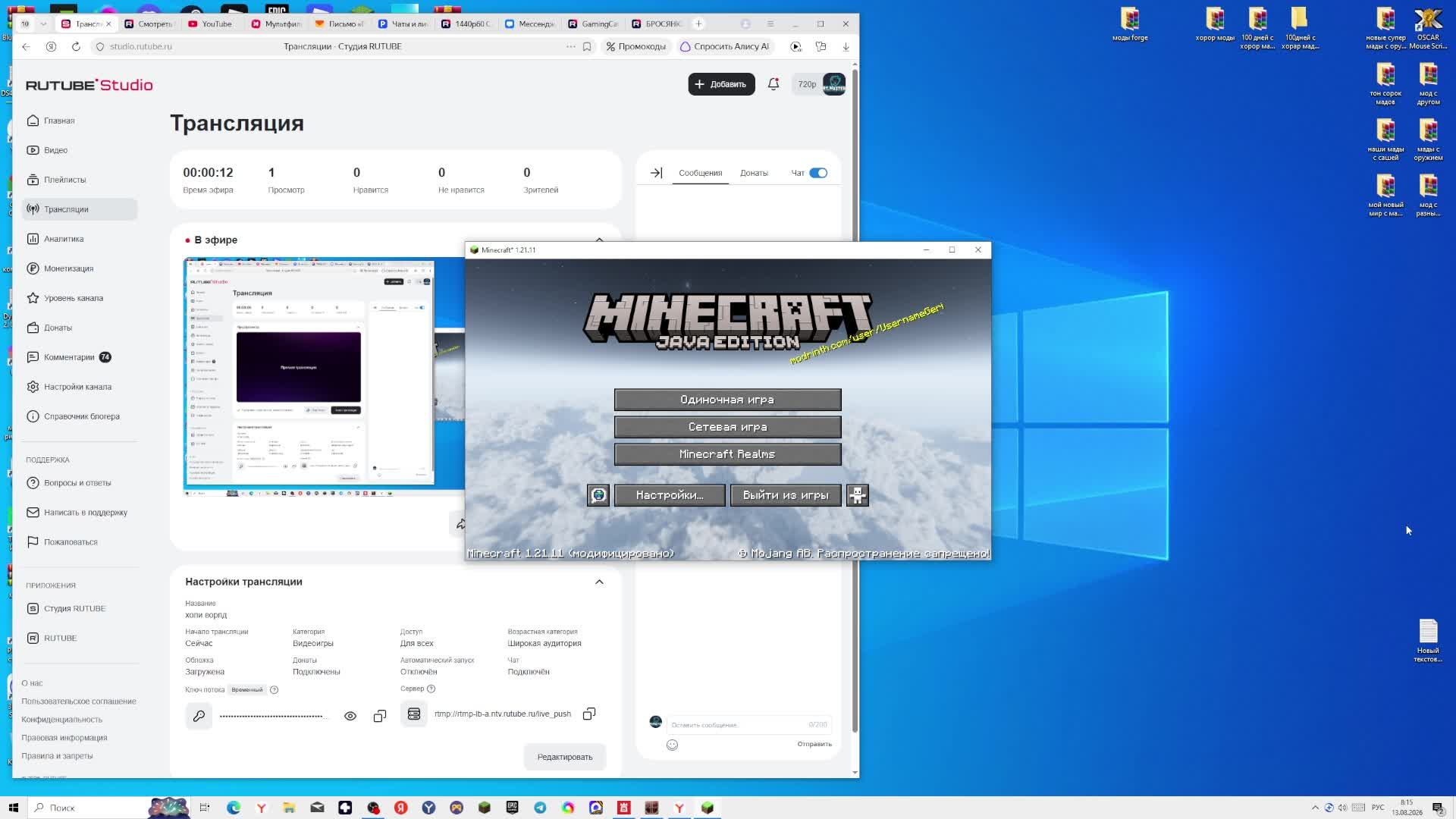The height and width of the screenshot is (819, 1456).
Task: Go back in the browser
Action: click(27, 46)
